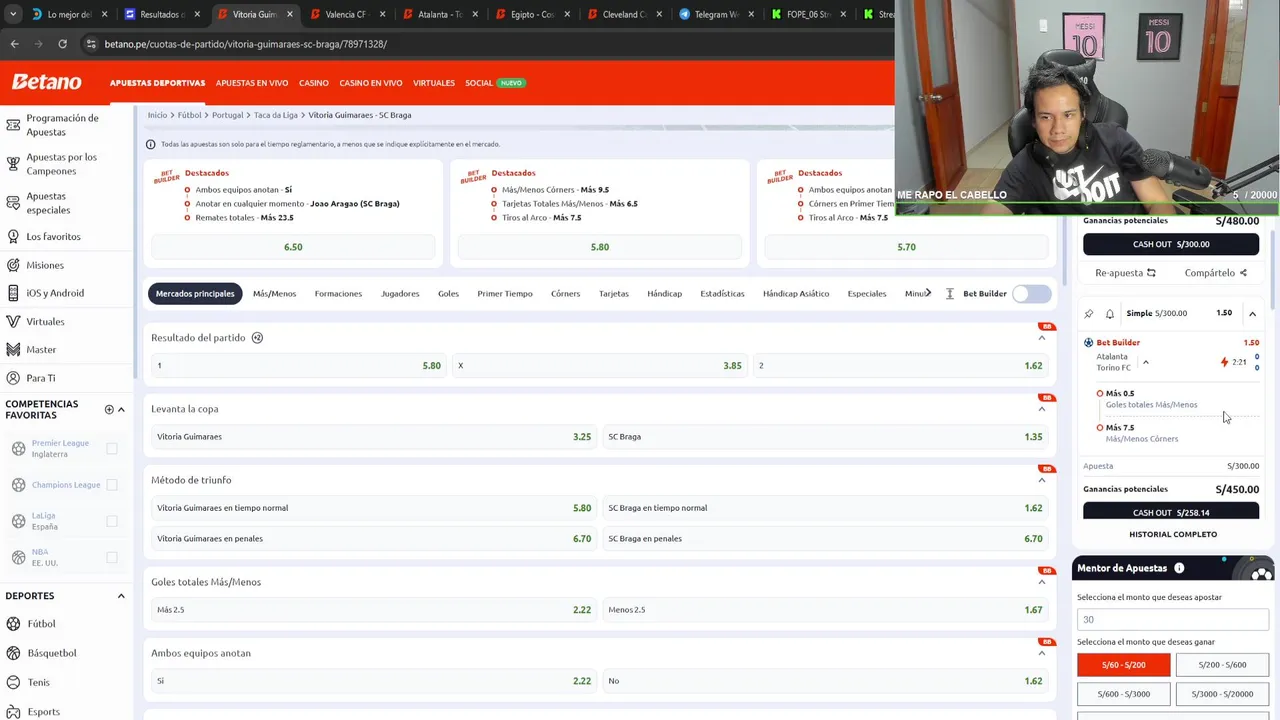Select the Jugadores market tab

tap(400, 294)
